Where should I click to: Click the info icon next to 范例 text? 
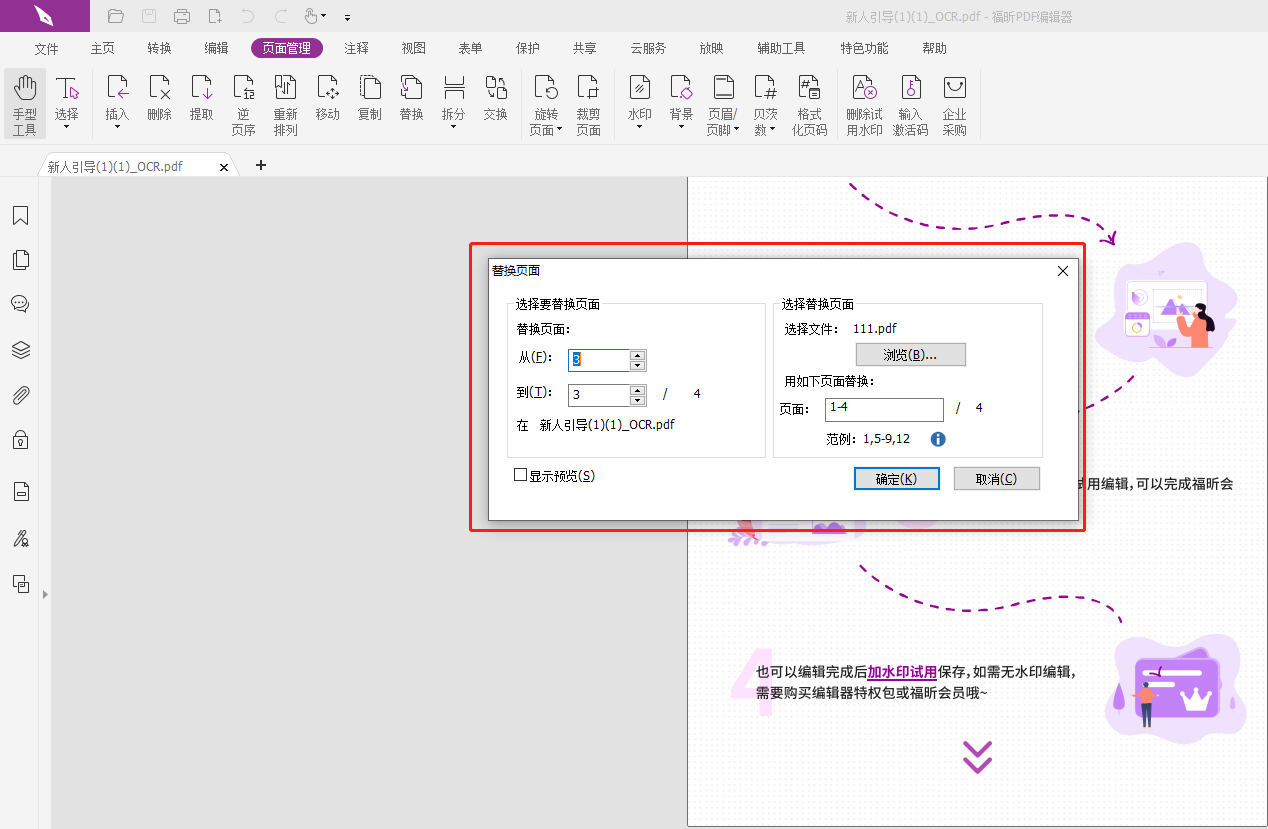click(x=937, y=438)
